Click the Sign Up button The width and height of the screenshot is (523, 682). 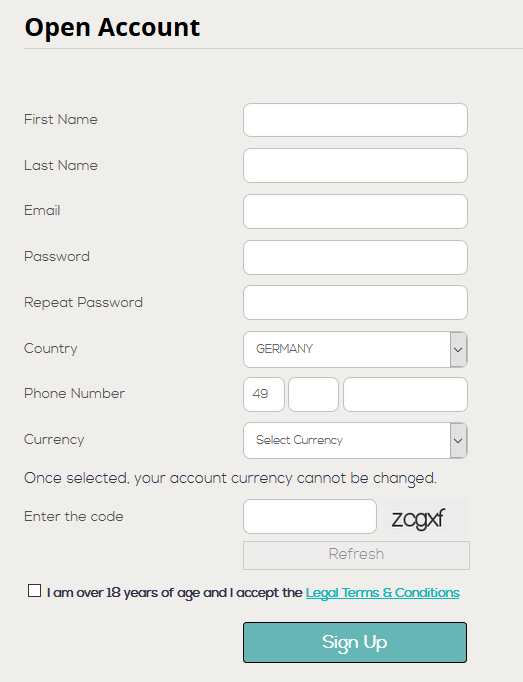(x=355, y=642)
